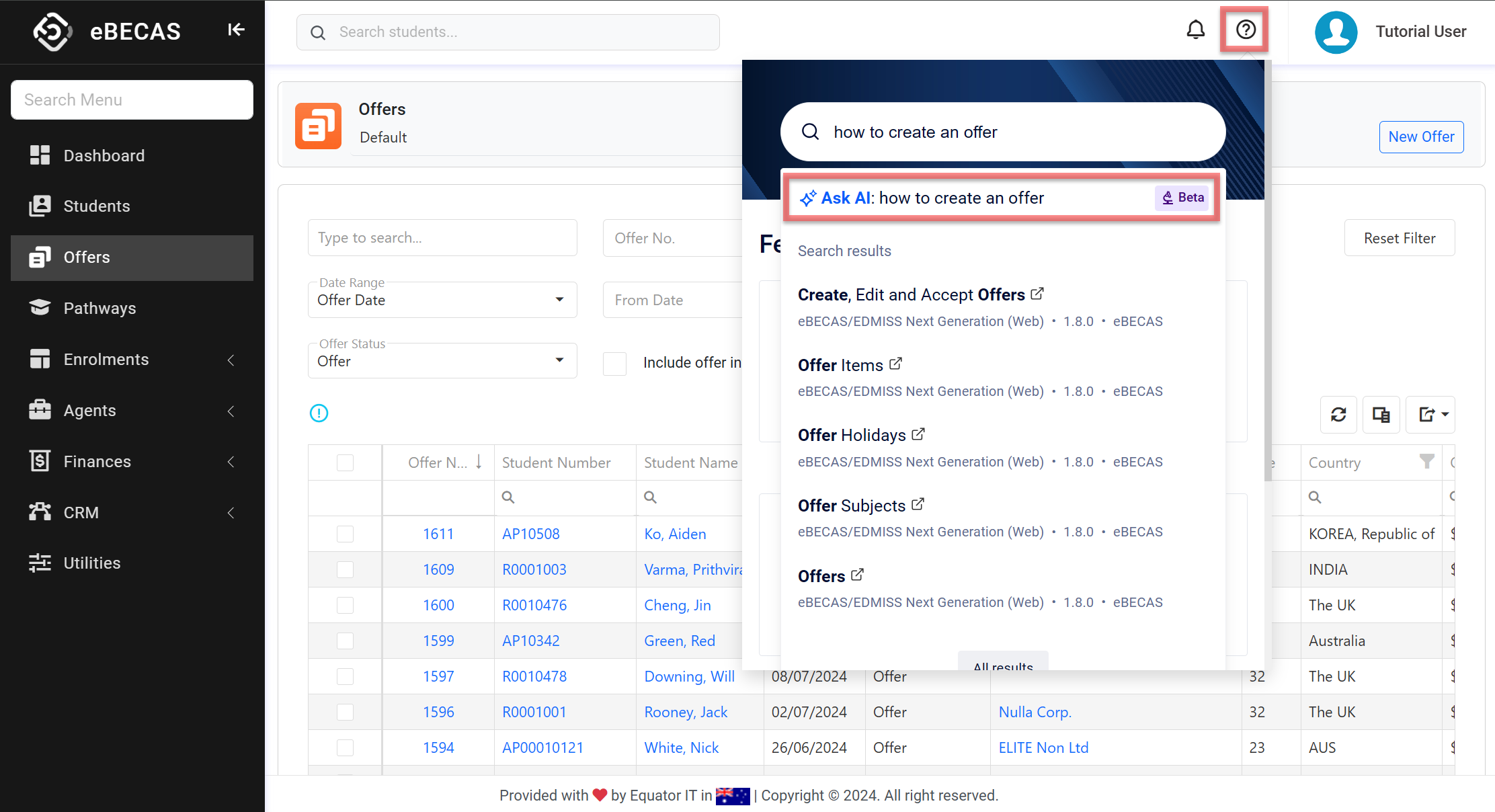The height and width of the screenshot is (812, 1495).
Task: Click the New Offer button
Action: pyautogui.click(x=1421, y=136)
